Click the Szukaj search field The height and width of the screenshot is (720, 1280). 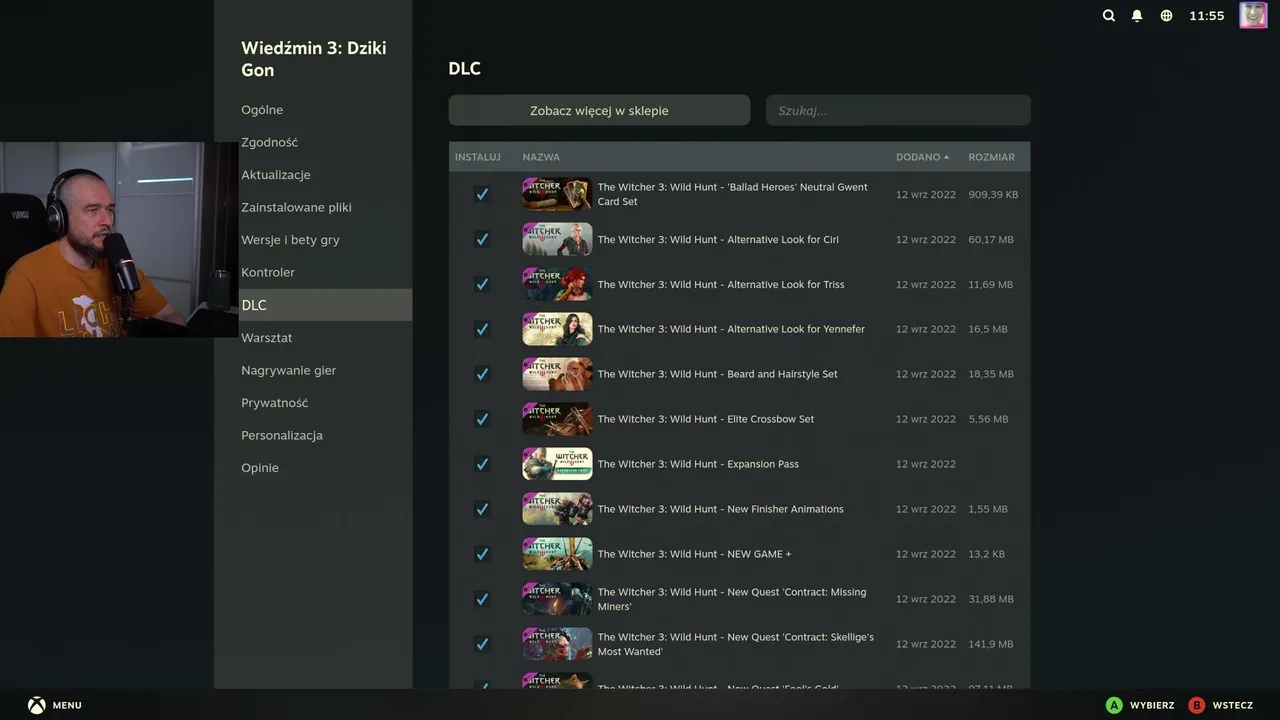pos(898,110)
